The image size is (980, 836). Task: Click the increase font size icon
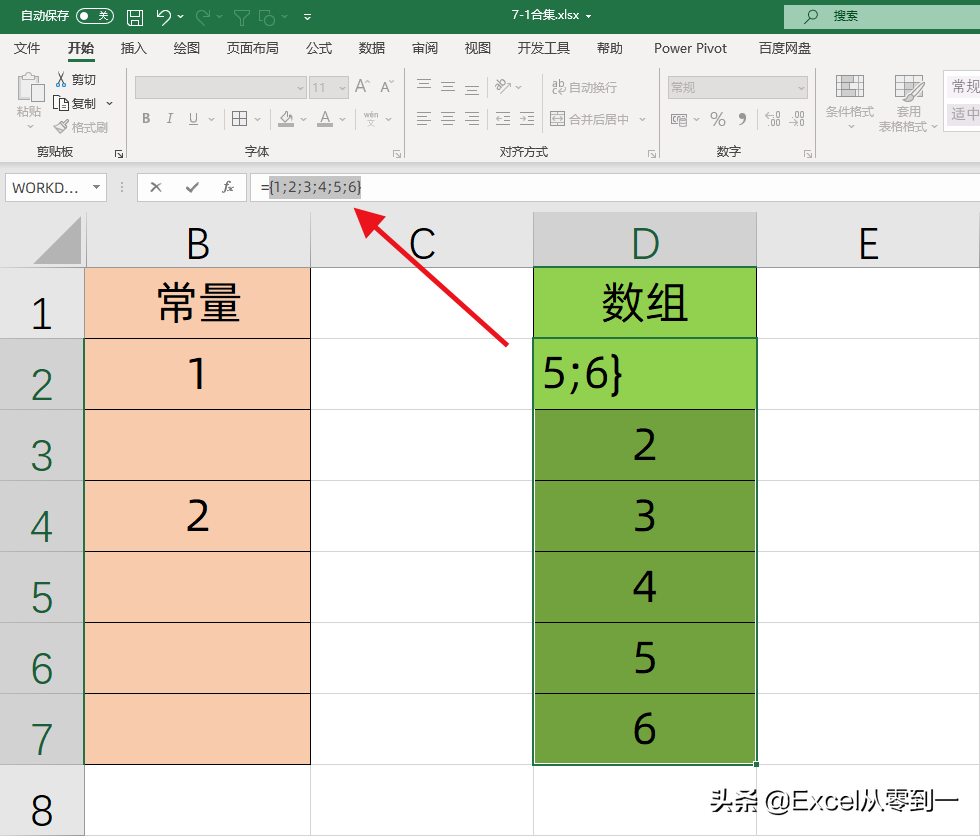coord(362,86)
